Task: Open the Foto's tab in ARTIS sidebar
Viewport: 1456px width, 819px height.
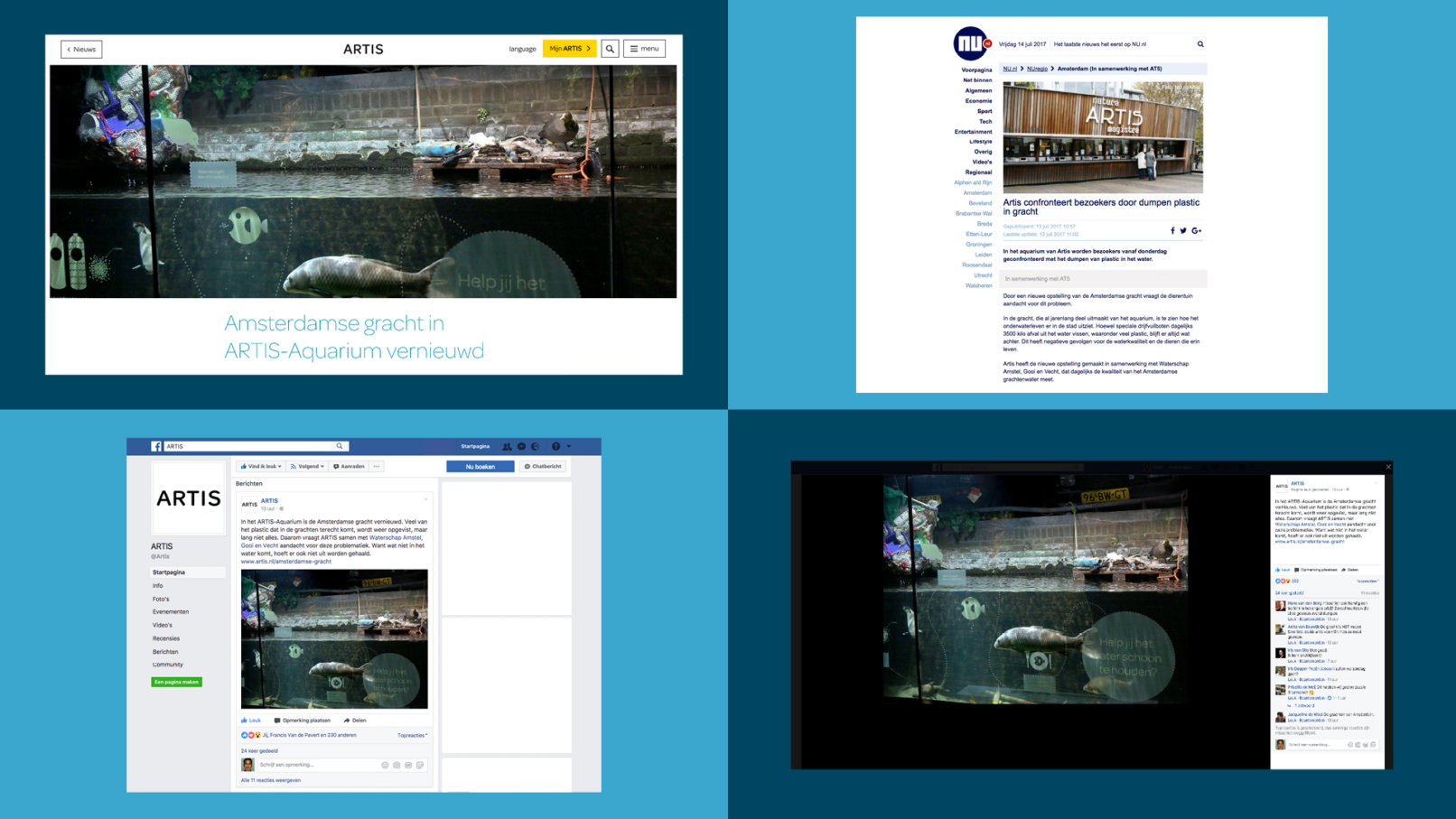Action: 161,599
